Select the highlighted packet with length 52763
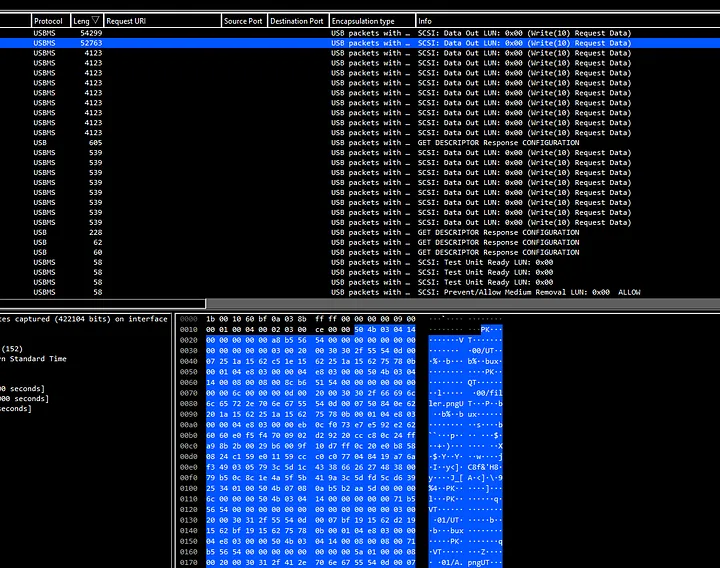The image size is (720, 568). [x=360, y=43]
